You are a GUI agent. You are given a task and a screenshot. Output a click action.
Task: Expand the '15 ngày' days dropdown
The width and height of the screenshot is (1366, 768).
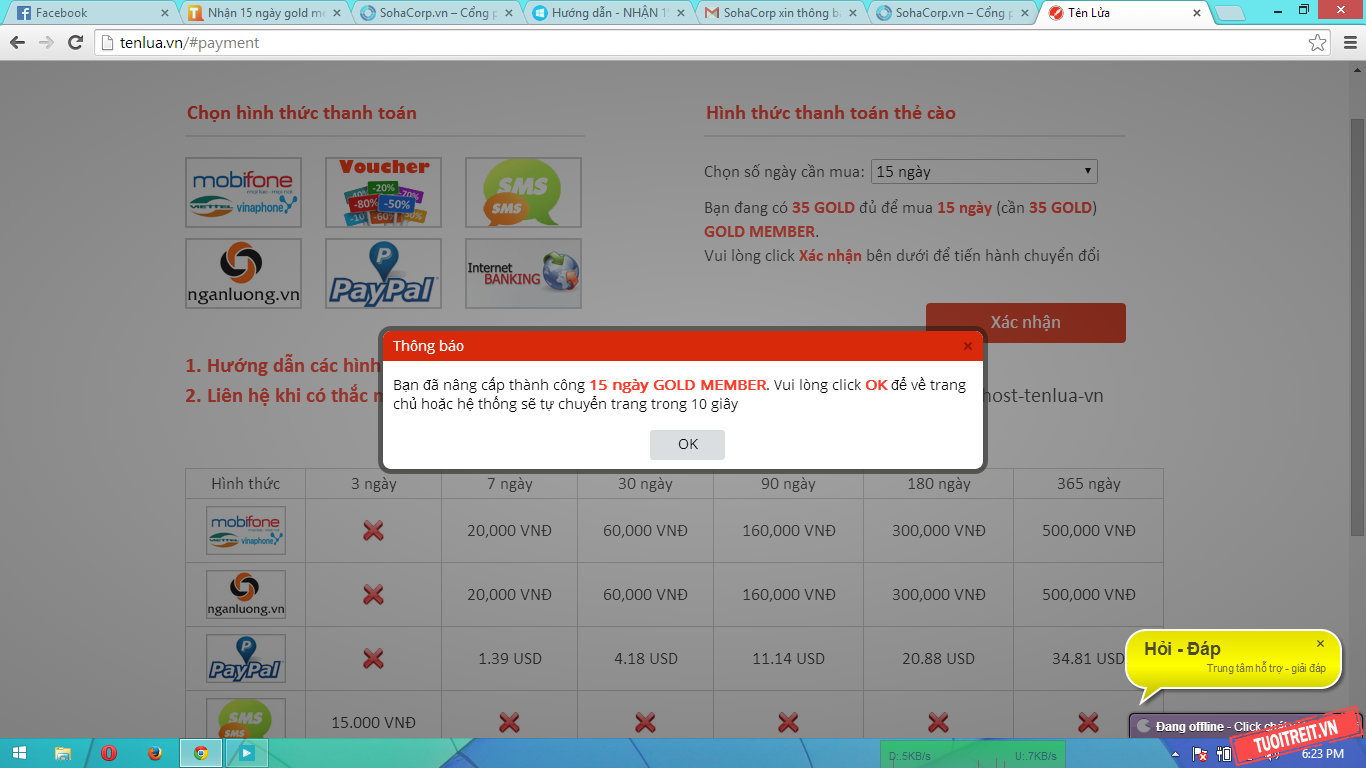(x=984, y=172)
